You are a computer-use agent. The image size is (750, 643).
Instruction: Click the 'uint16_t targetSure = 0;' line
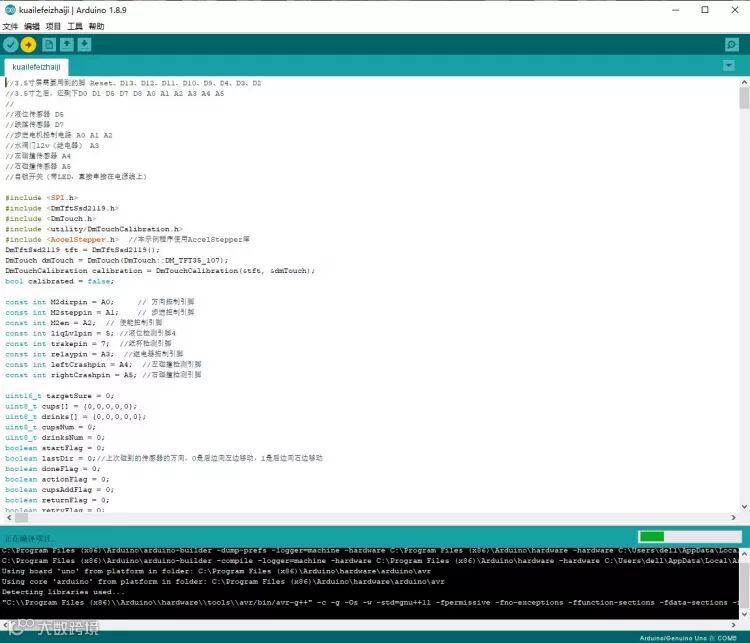coord(60,396)
